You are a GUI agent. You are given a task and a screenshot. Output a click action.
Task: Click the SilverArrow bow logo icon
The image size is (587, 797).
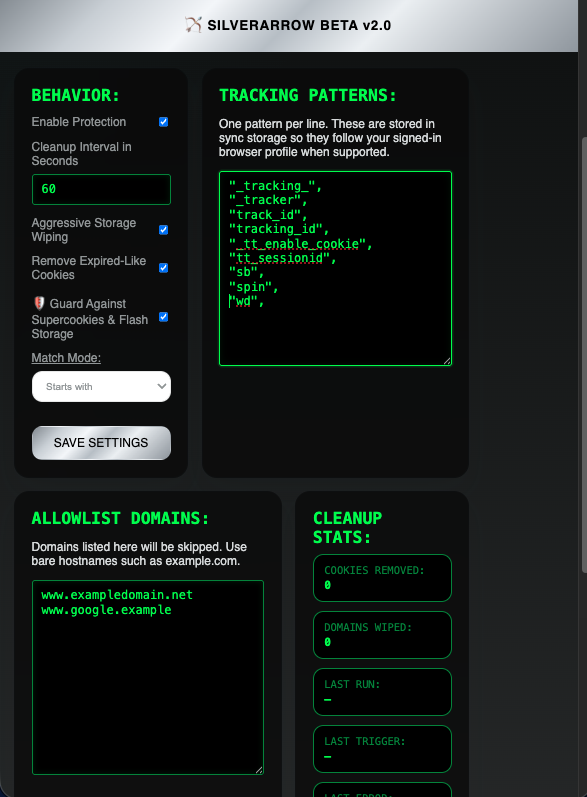point(193,24)
